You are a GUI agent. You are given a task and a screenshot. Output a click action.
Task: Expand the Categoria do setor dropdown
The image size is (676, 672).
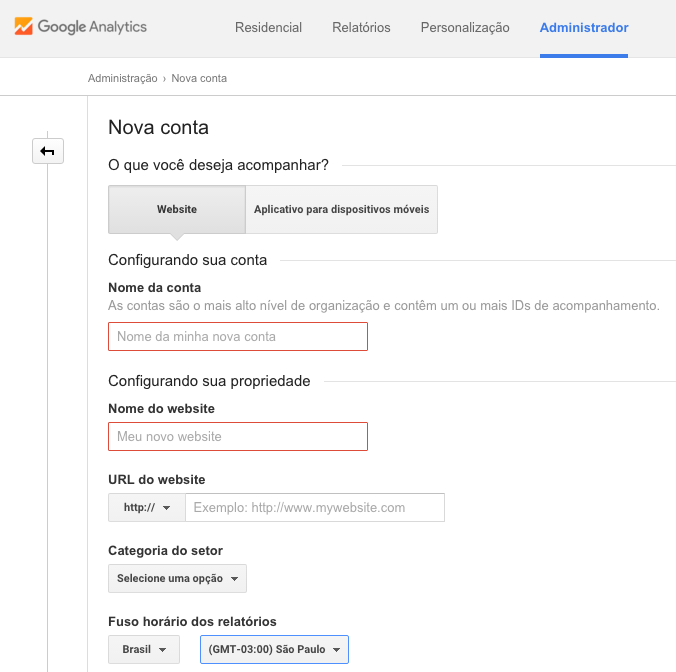[x=177, y=579]
